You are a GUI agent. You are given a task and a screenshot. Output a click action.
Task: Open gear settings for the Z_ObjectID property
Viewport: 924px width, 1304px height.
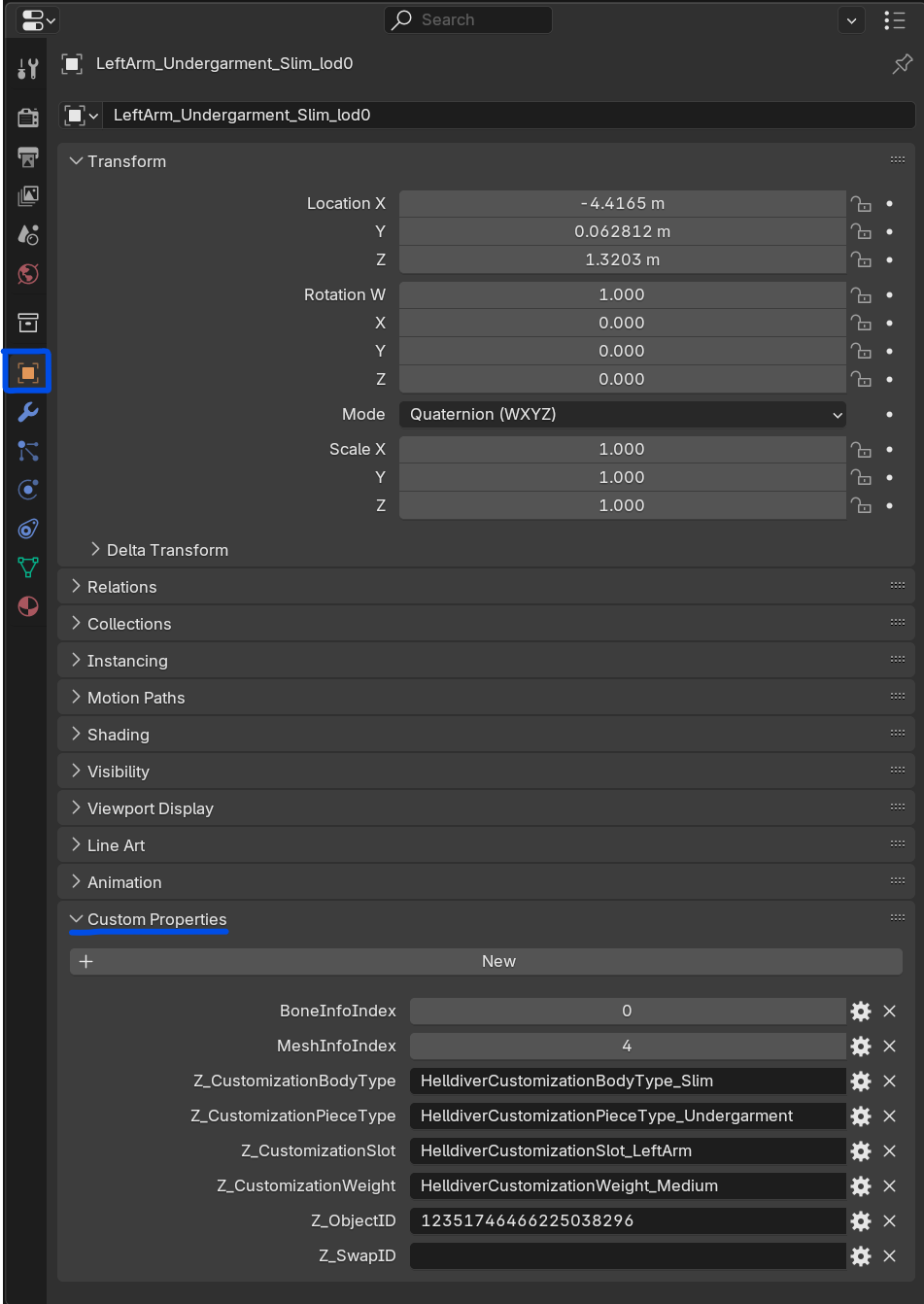[861, 1221]
